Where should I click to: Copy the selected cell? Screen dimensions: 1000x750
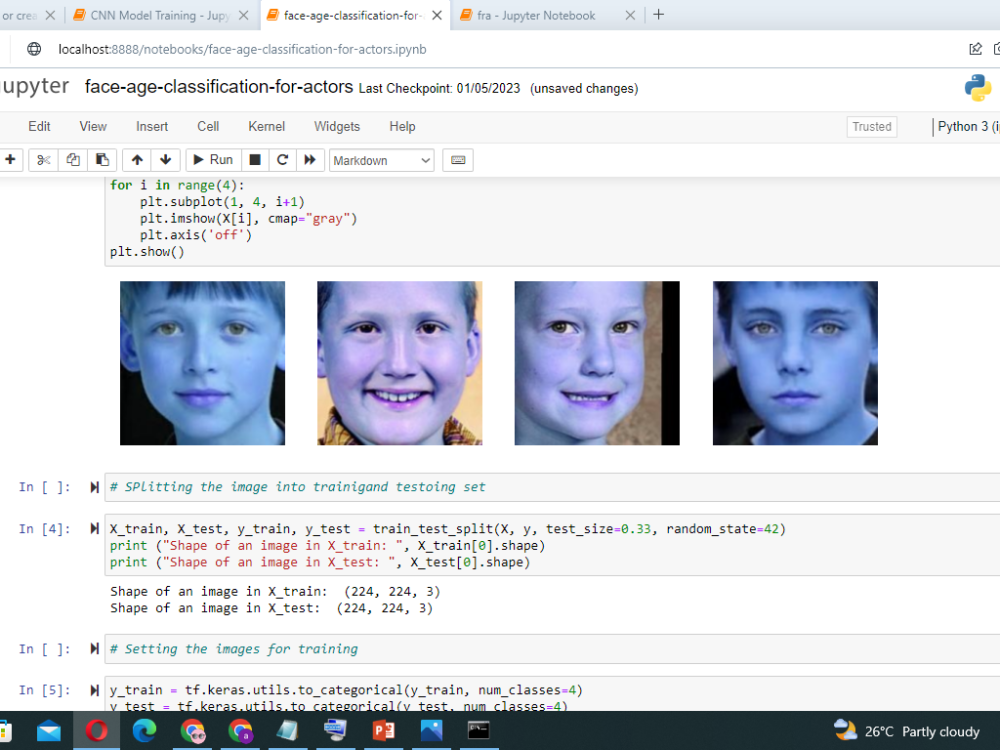[x=71, y=160]
